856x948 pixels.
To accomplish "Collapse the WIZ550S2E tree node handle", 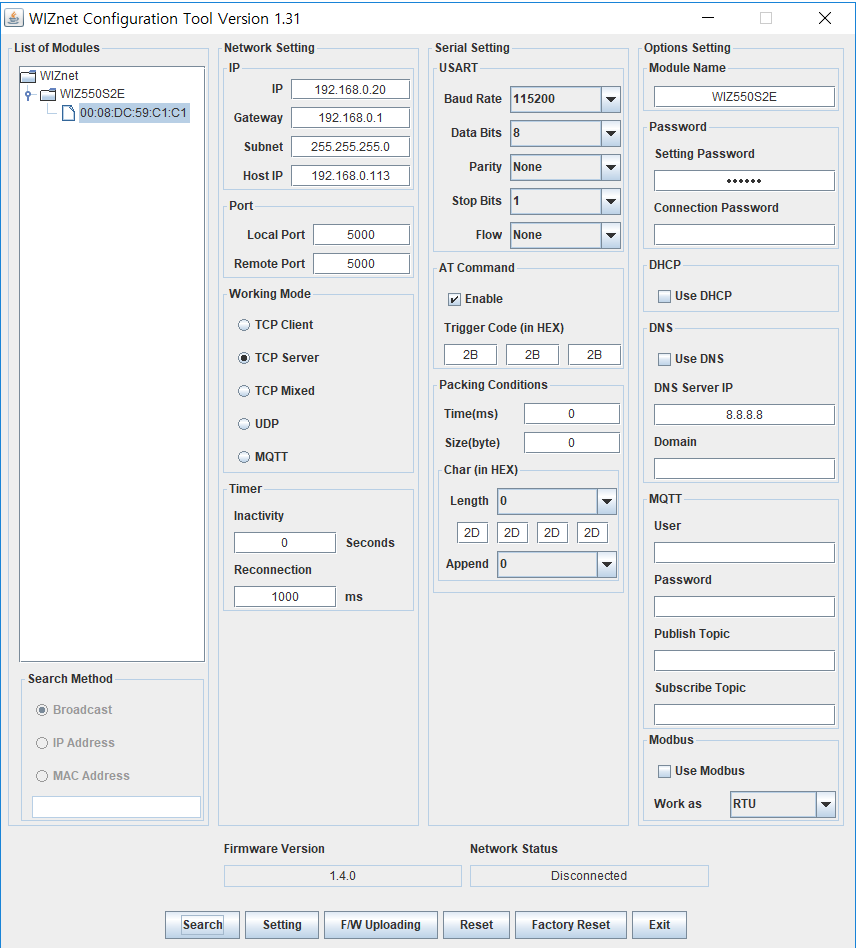I will coord(28,94).
